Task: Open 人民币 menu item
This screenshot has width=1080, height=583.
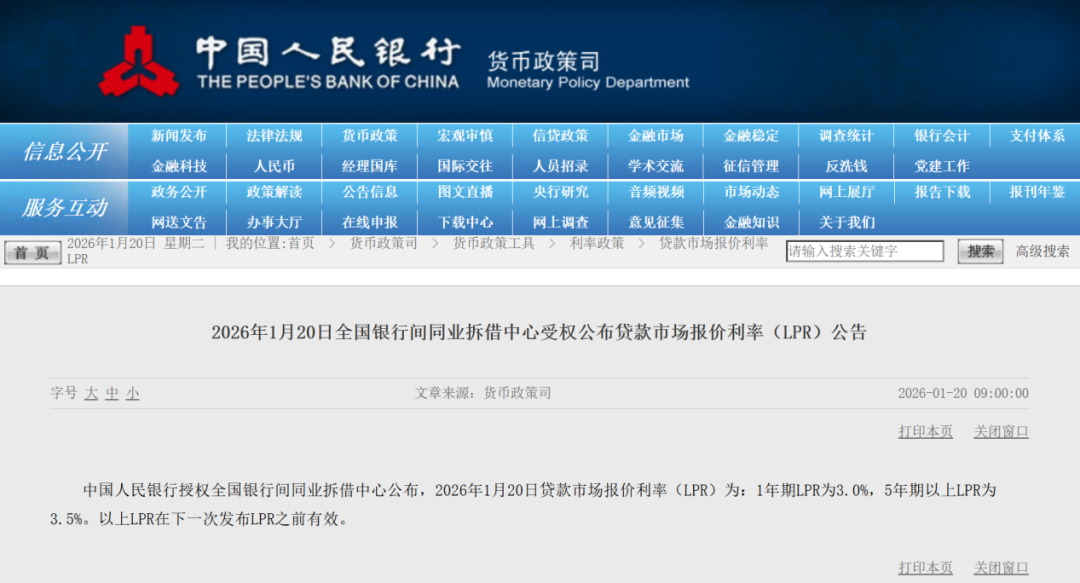Action: click(274, 166)
